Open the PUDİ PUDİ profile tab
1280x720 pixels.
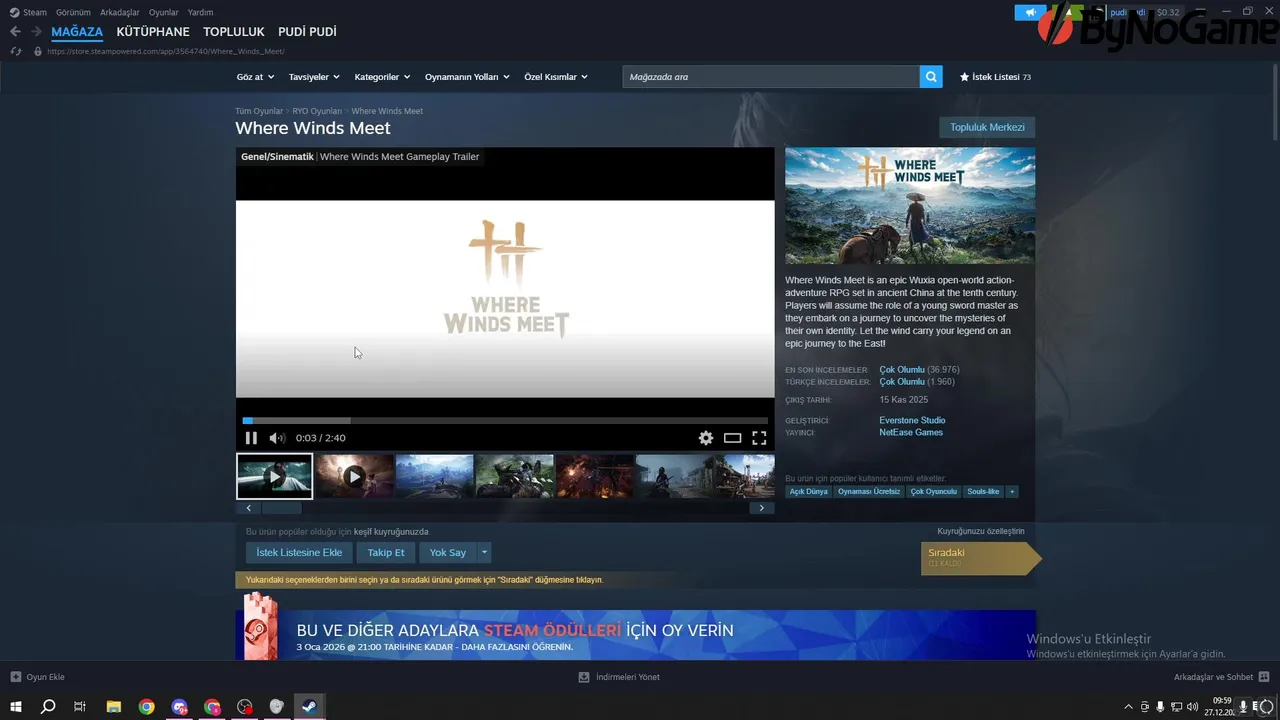307,32
